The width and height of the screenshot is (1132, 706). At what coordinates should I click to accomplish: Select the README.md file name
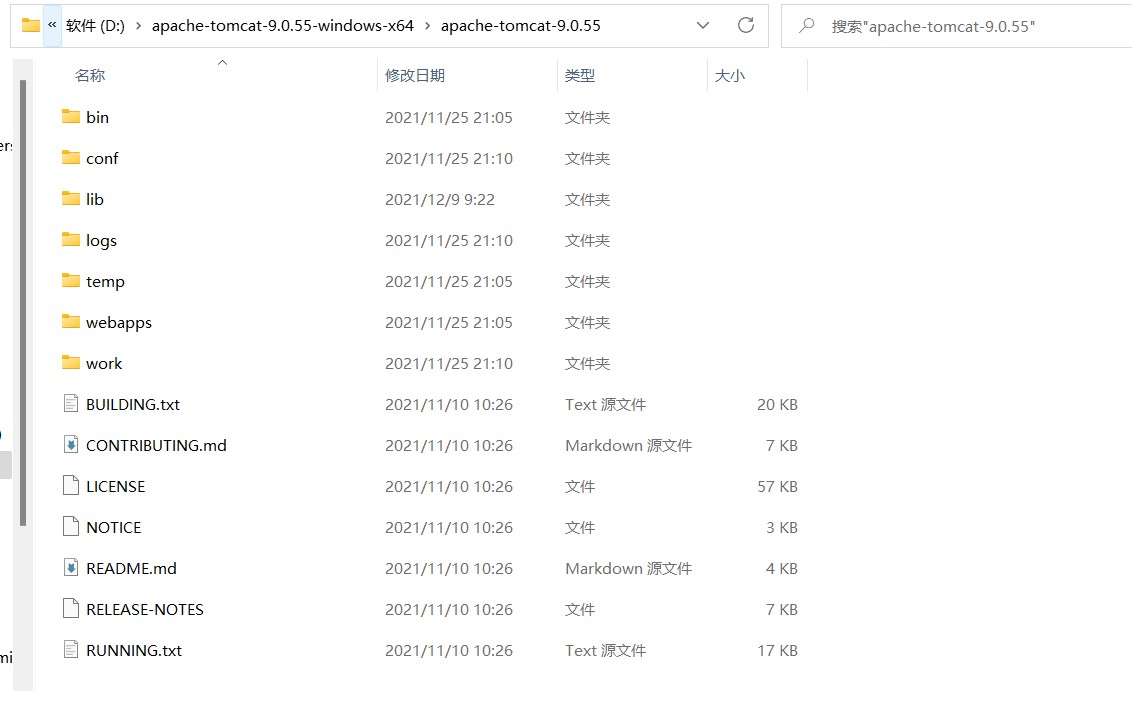click(x=131, y=569)
